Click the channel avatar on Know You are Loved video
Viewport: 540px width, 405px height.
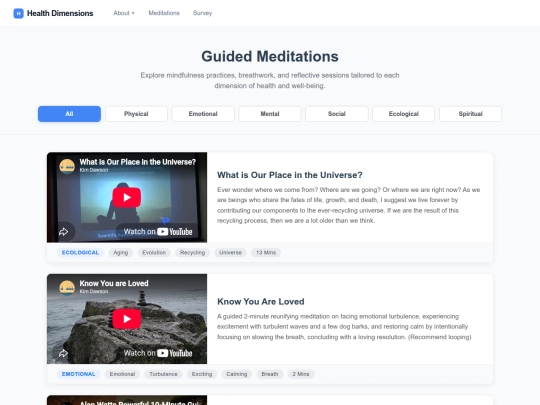click(67, 288)
